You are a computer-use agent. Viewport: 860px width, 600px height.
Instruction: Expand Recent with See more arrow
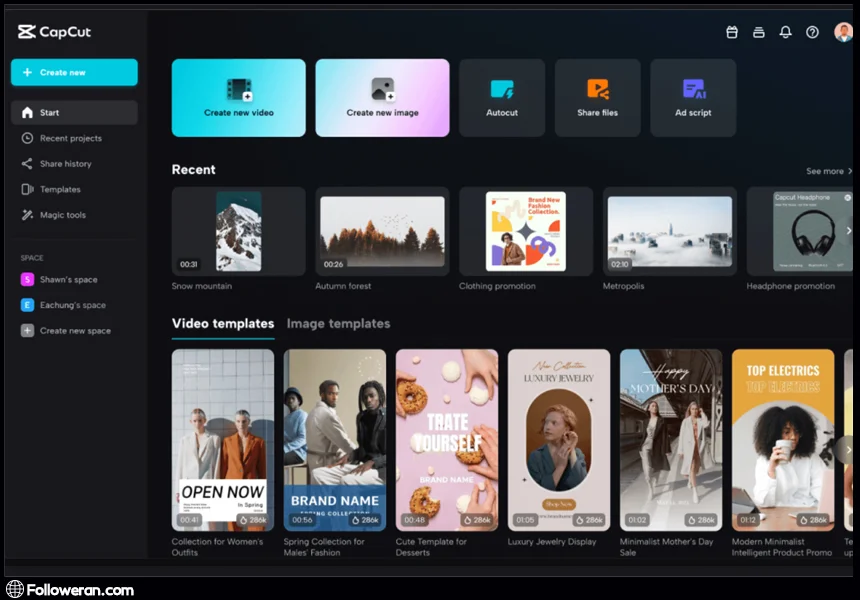tap(829, 171)
